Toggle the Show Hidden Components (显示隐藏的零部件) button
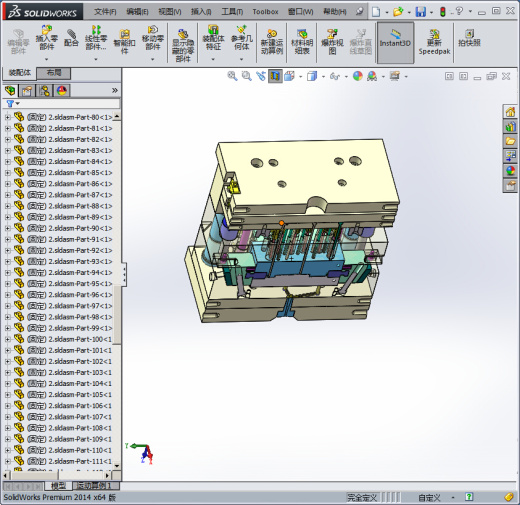 (x=183, y=46)
